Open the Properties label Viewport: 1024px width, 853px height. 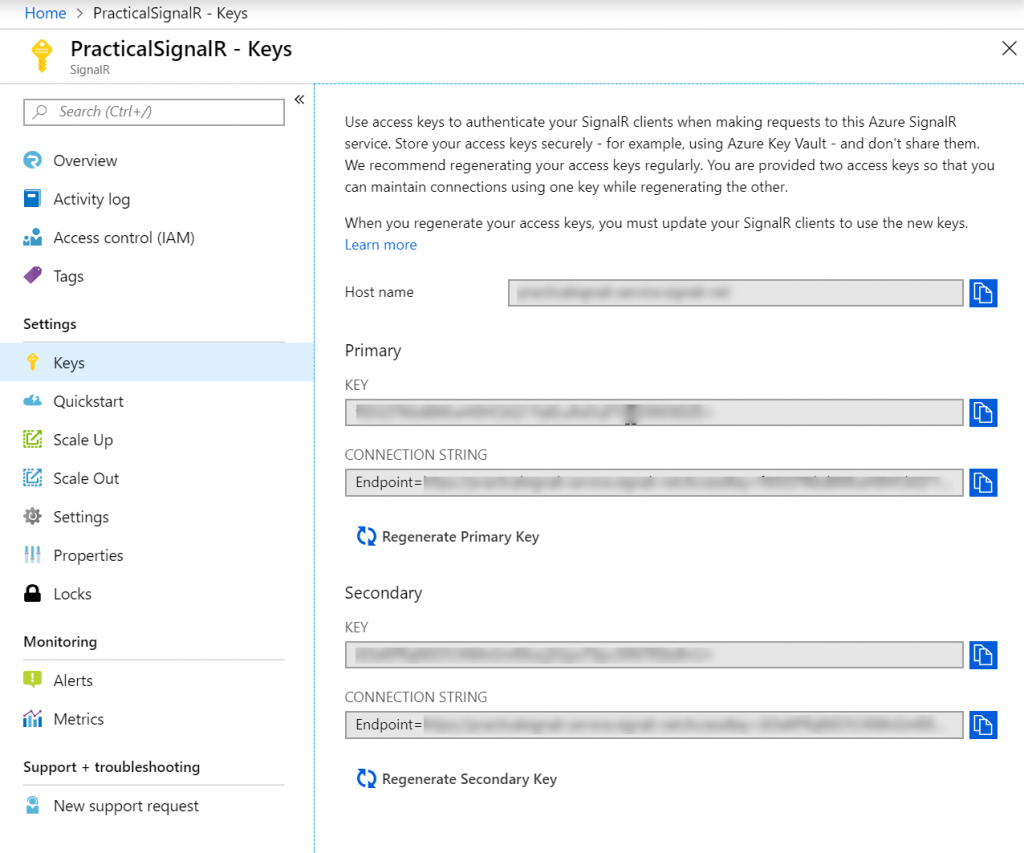[88, 556]
